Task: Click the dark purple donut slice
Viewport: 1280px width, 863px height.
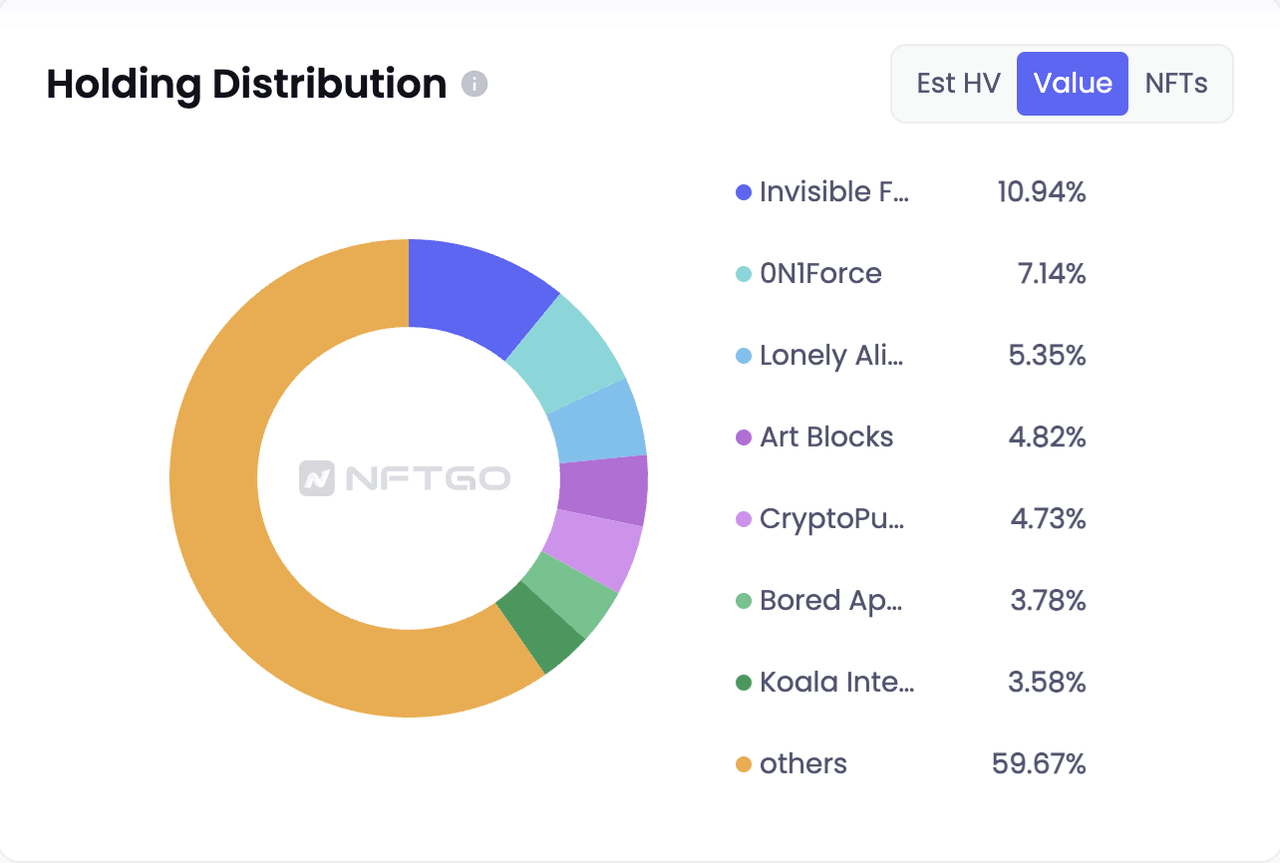Action: coord(603,489)
